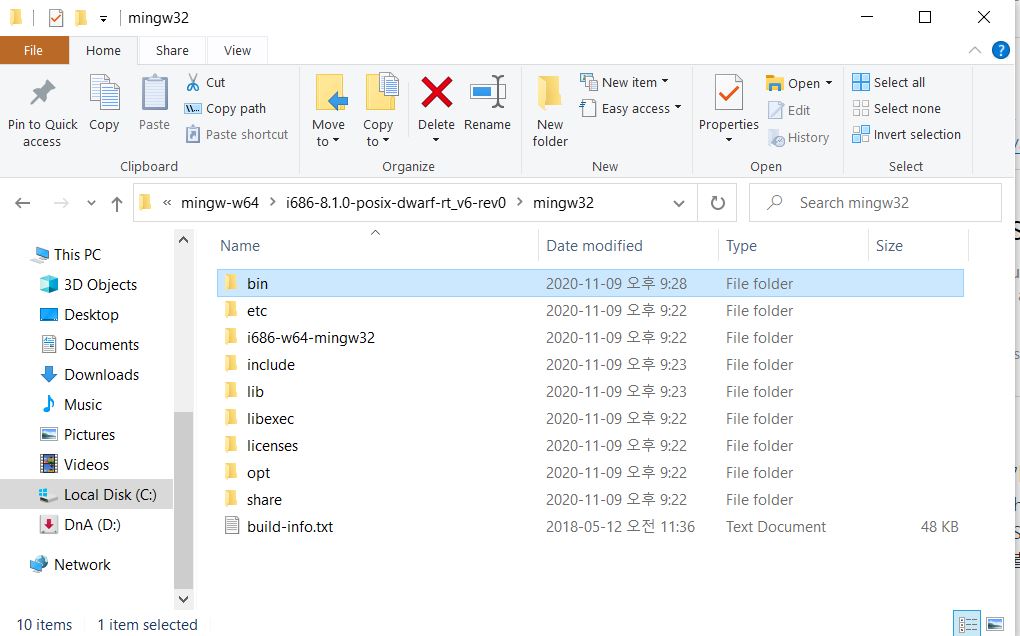Click Select all
This screenshot has height=636, width=1020.
tap(889, 82)
